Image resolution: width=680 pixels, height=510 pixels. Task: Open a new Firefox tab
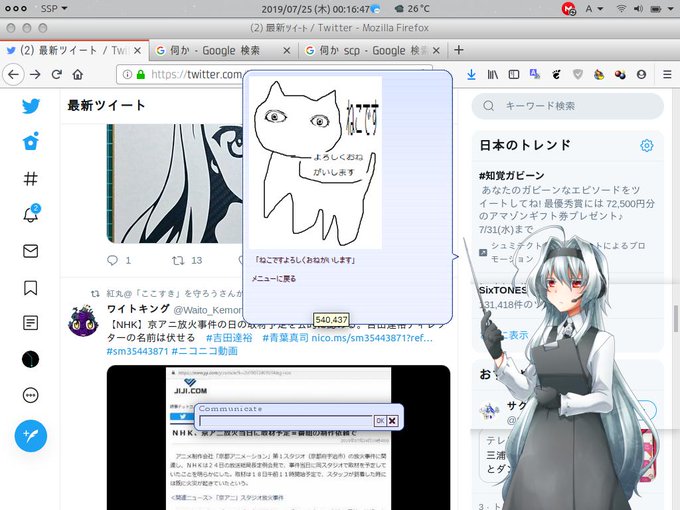tap(458, 50)
